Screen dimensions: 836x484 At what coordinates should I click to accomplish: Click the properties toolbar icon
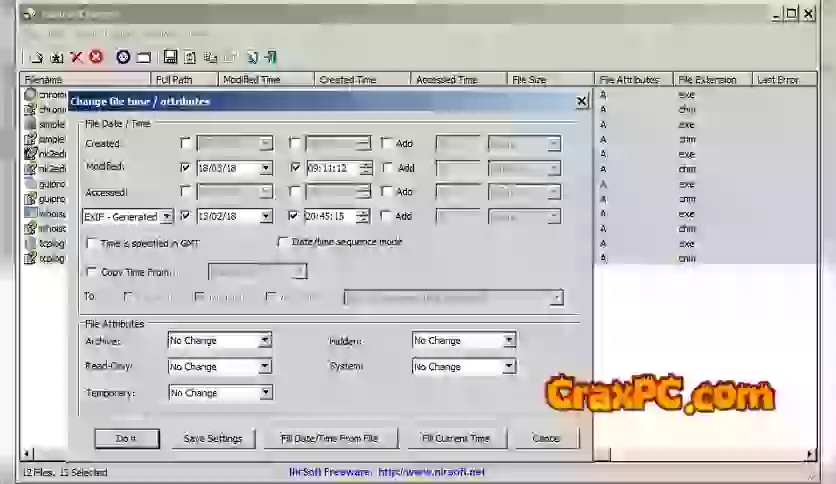[252, 57]
